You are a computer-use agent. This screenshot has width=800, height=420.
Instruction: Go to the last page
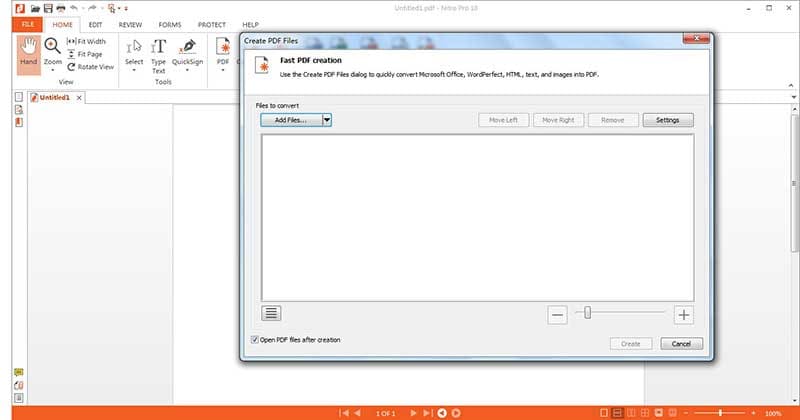(x=428, y=413)
